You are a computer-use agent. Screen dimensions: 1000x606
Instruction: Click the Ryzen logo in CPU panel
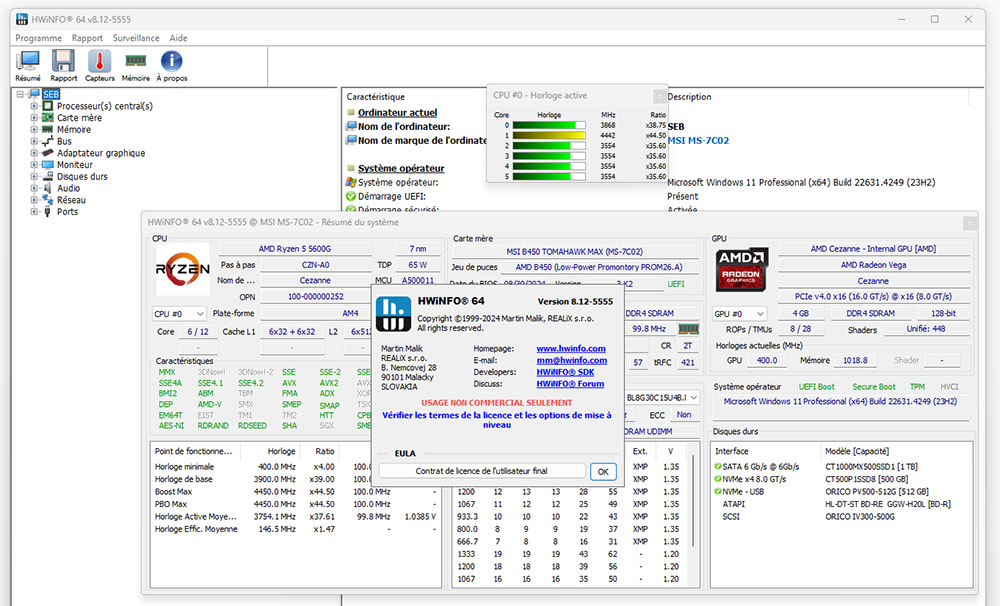(x=182, y=269)
